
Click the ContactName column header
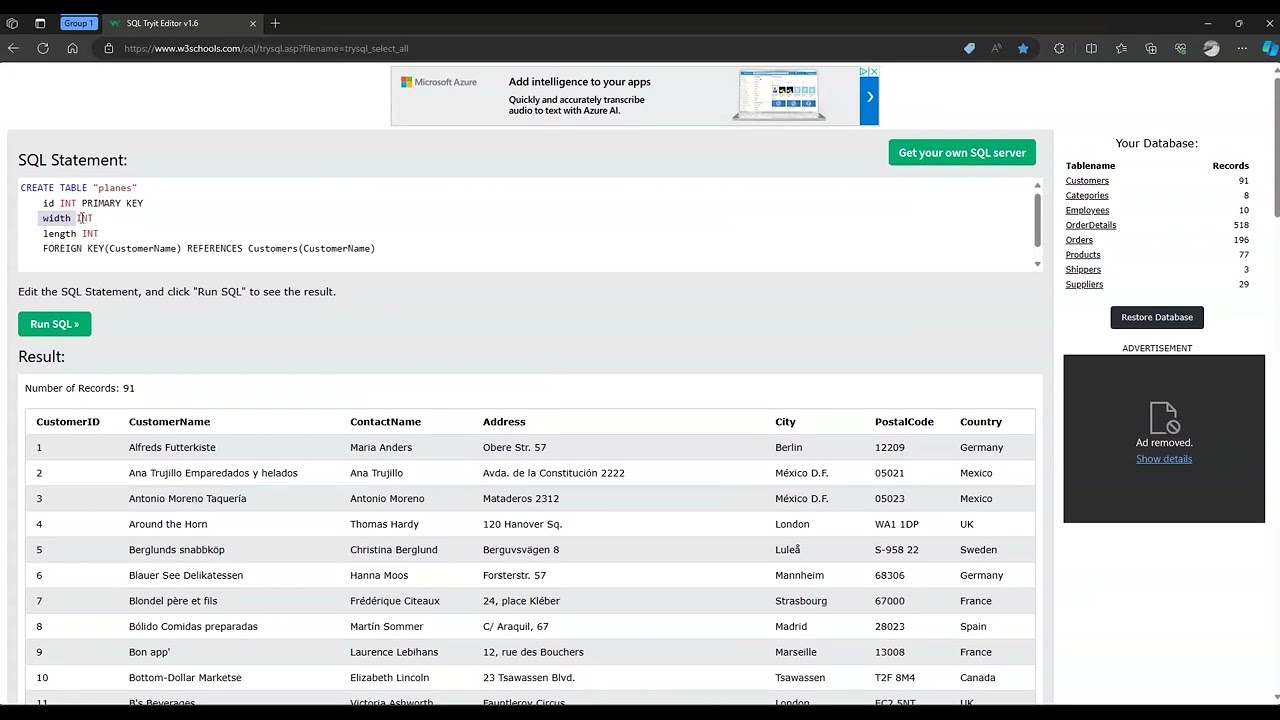(385, 422)
